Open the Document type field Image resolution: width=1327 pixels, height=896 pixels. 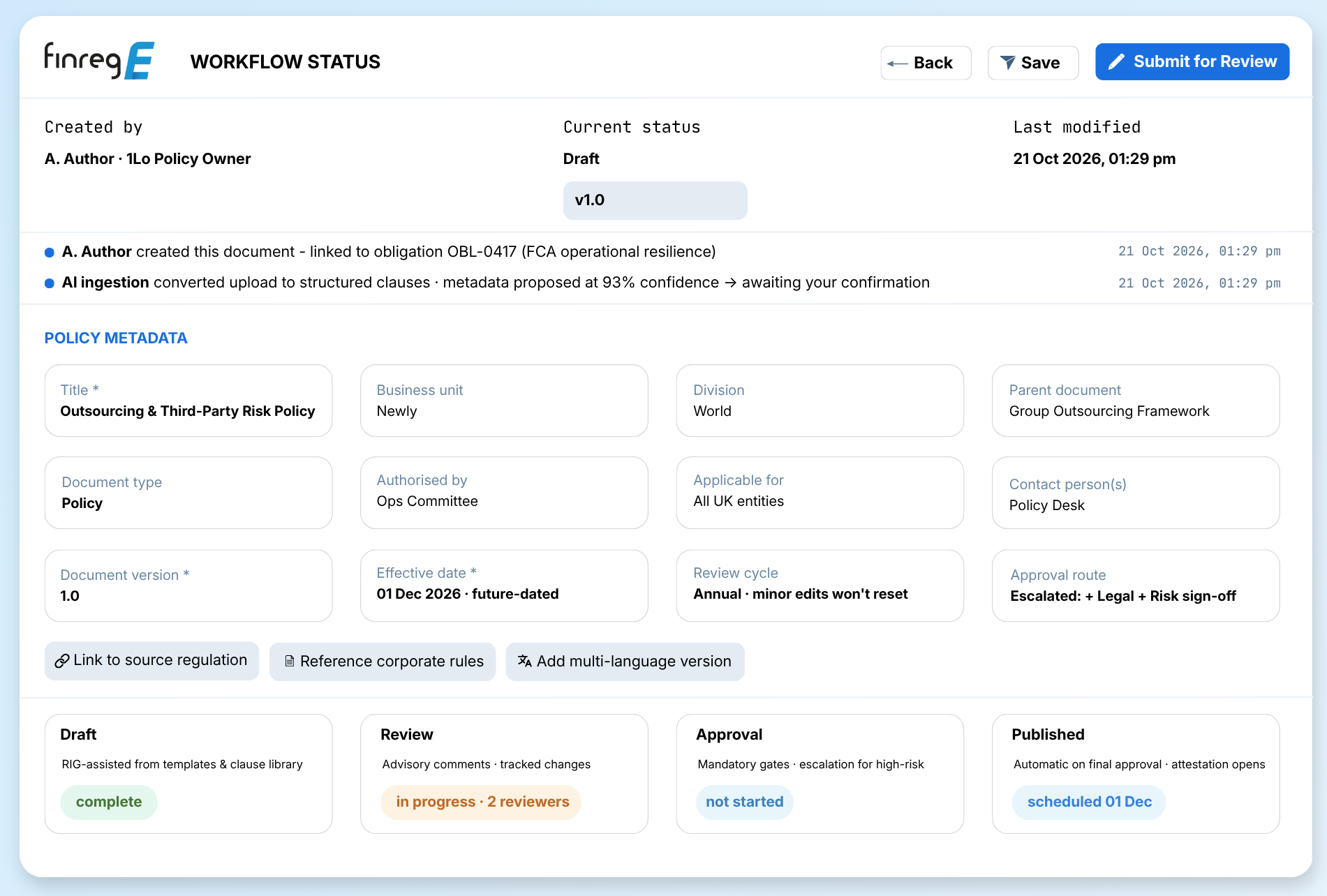tap(188, 493)
